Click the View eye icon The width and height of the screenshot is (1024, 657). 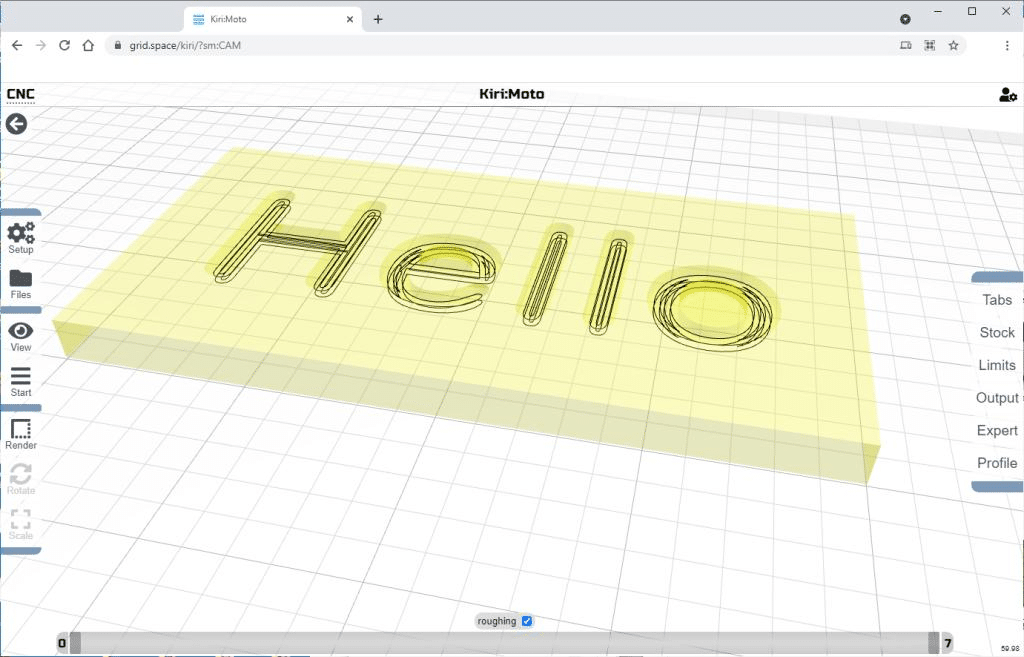(x=21, y=332)
